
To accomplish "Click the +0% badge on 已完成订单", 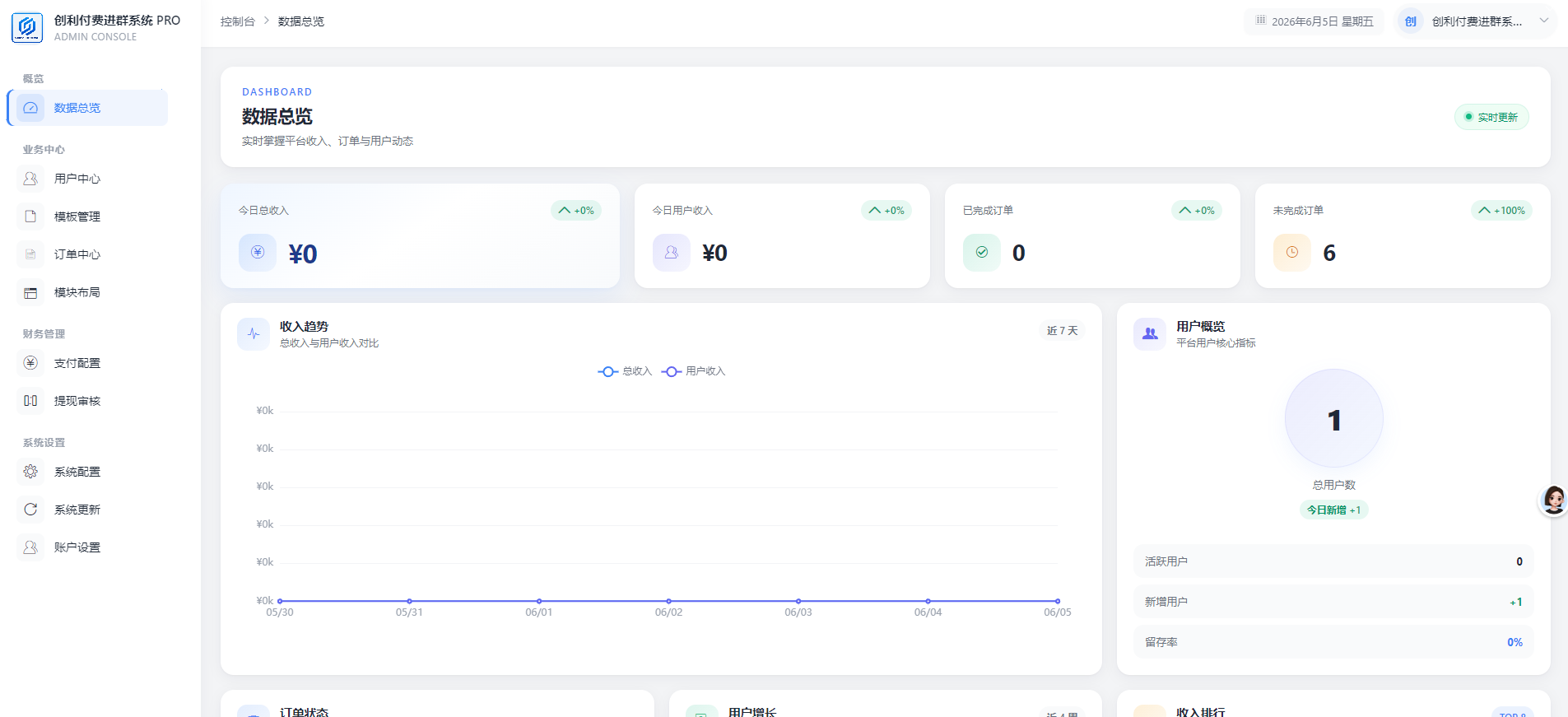I will pos(1197,211).
